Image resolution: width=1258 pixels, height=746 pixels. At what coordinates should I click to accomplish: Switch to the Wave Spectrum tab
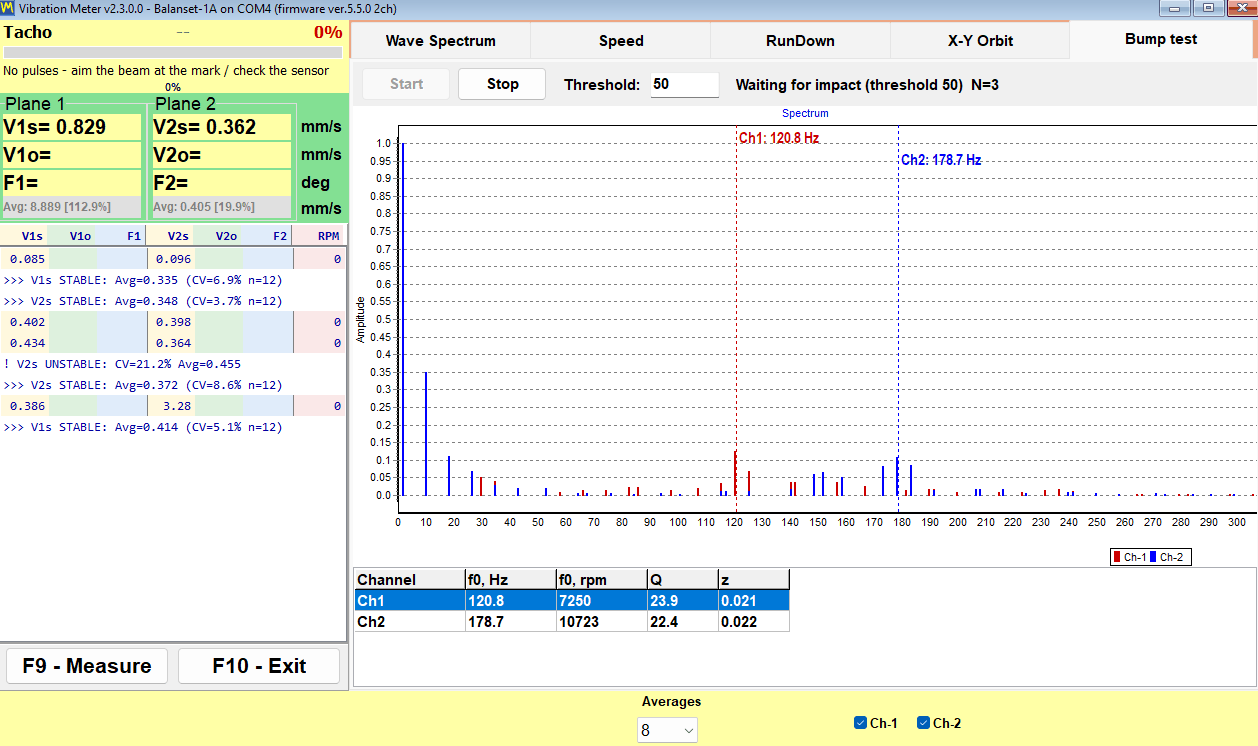[440, 41]
